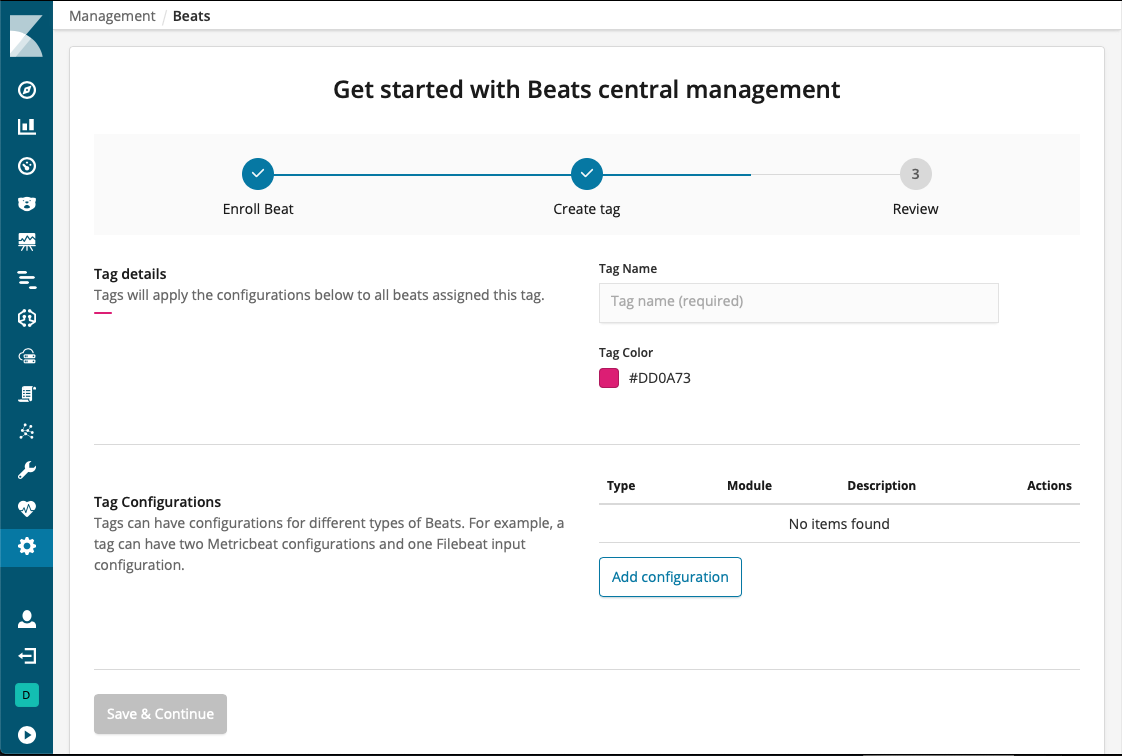Go to the Management breadcrumb
This screenshot has width=1122, height=756.
click(112, 16)
